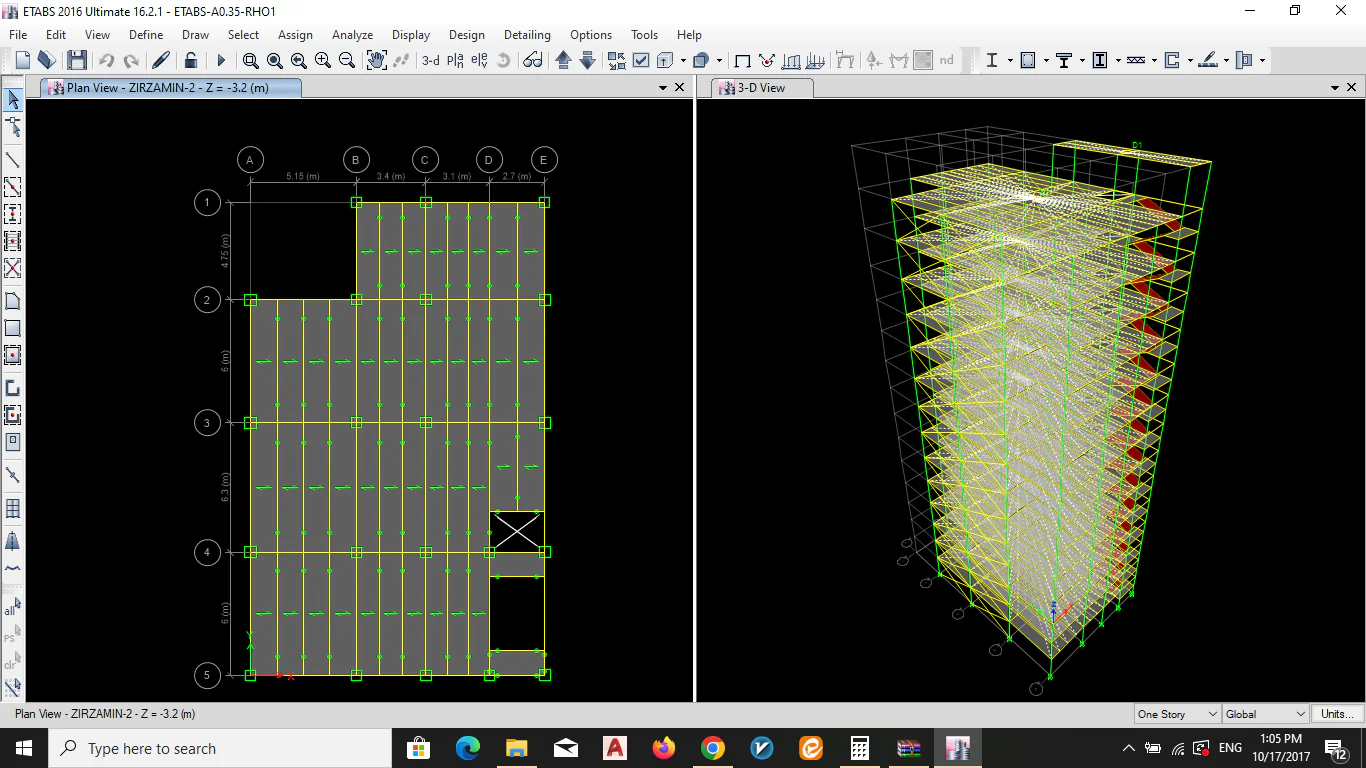Switch to the 3-D View tab
The image size is (1366, 768).
click(761, 88)
